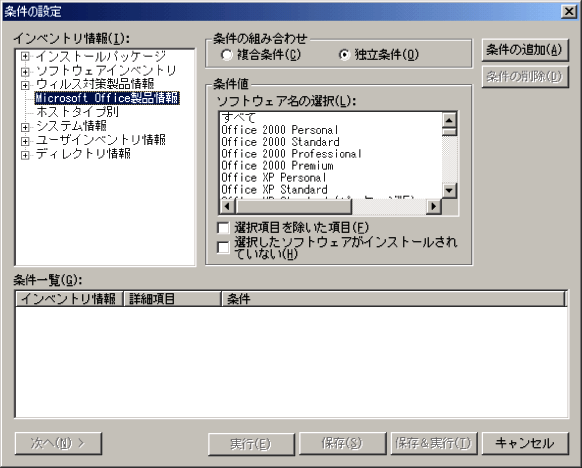Expand the システム情報 tree node
The image size is (582, 468).
click(25, 127)
